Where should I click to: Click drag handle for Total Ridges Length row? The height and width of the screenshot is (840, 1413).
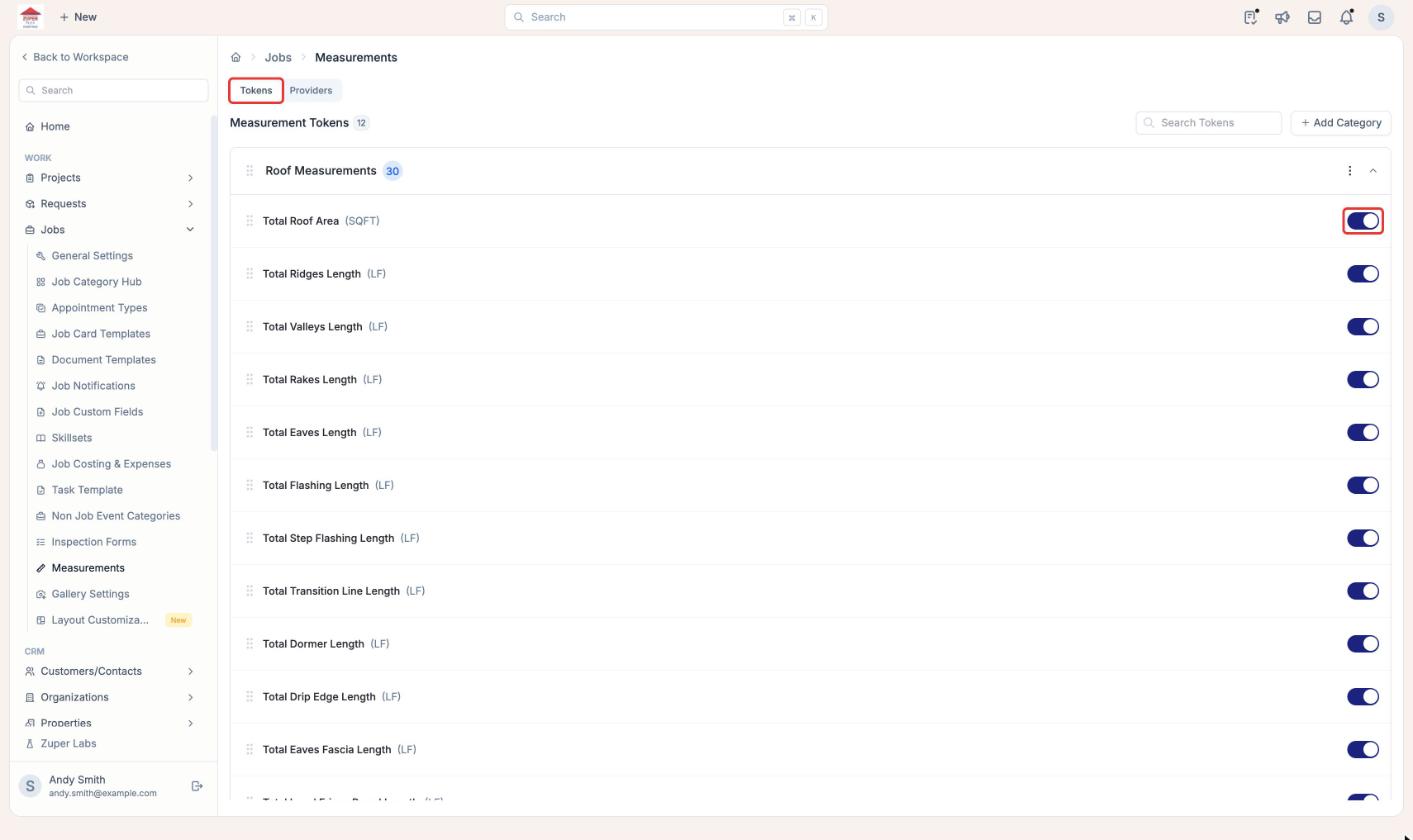tap(249, 274)
